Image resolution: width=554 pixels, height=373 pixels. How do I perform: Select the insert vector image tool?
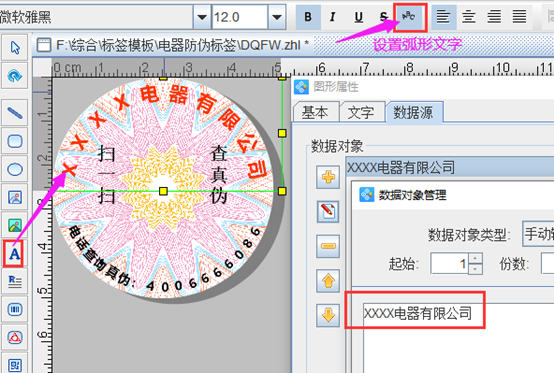tap(14, 197)
